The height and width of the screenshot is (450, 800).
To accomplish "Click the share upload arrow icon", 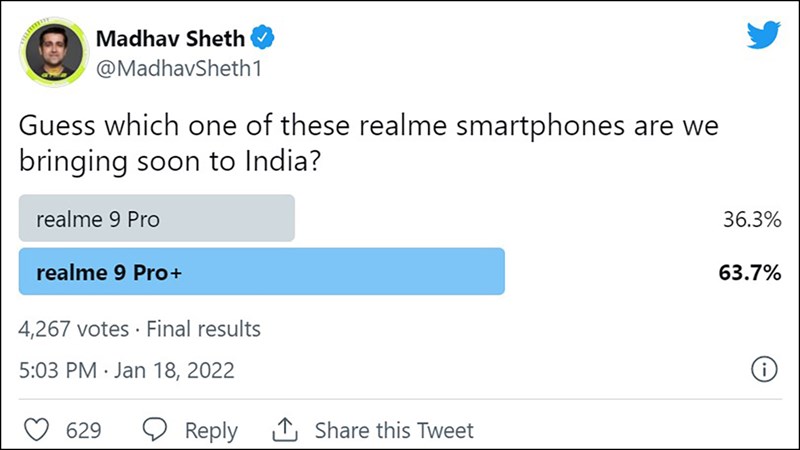I will click(x=286, y=430).
